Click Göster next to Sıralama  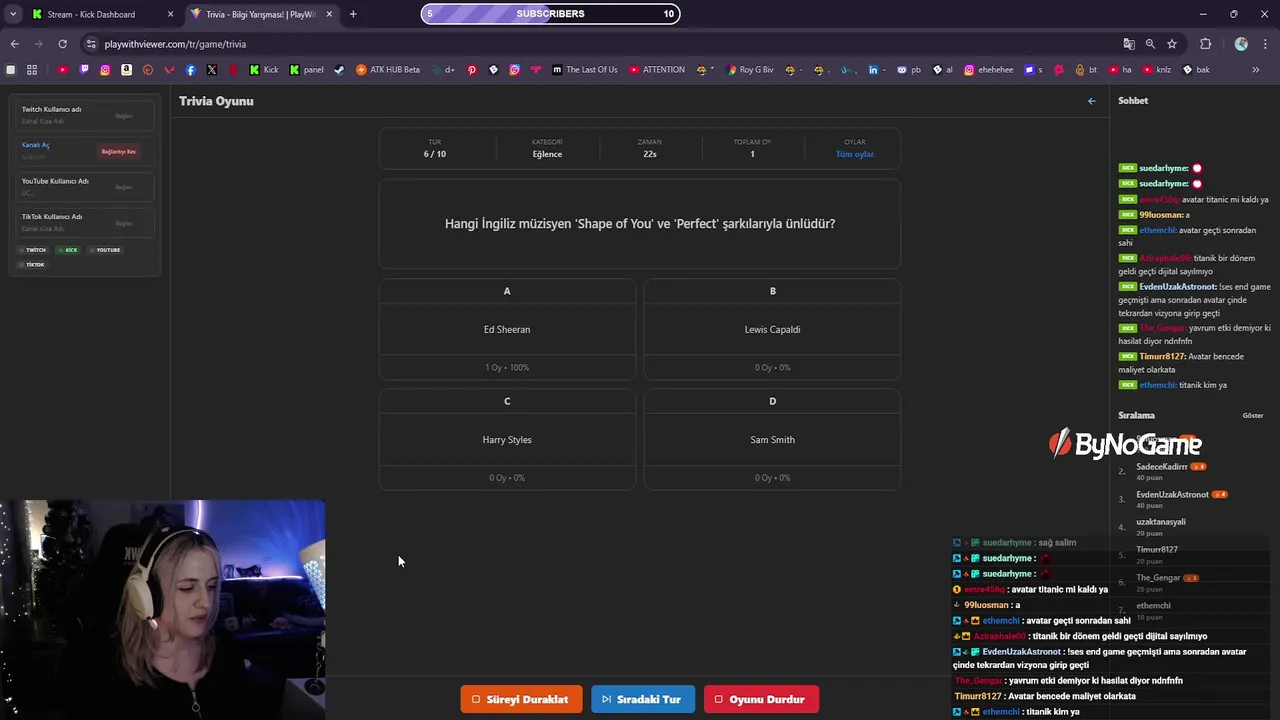(1252, 415)
